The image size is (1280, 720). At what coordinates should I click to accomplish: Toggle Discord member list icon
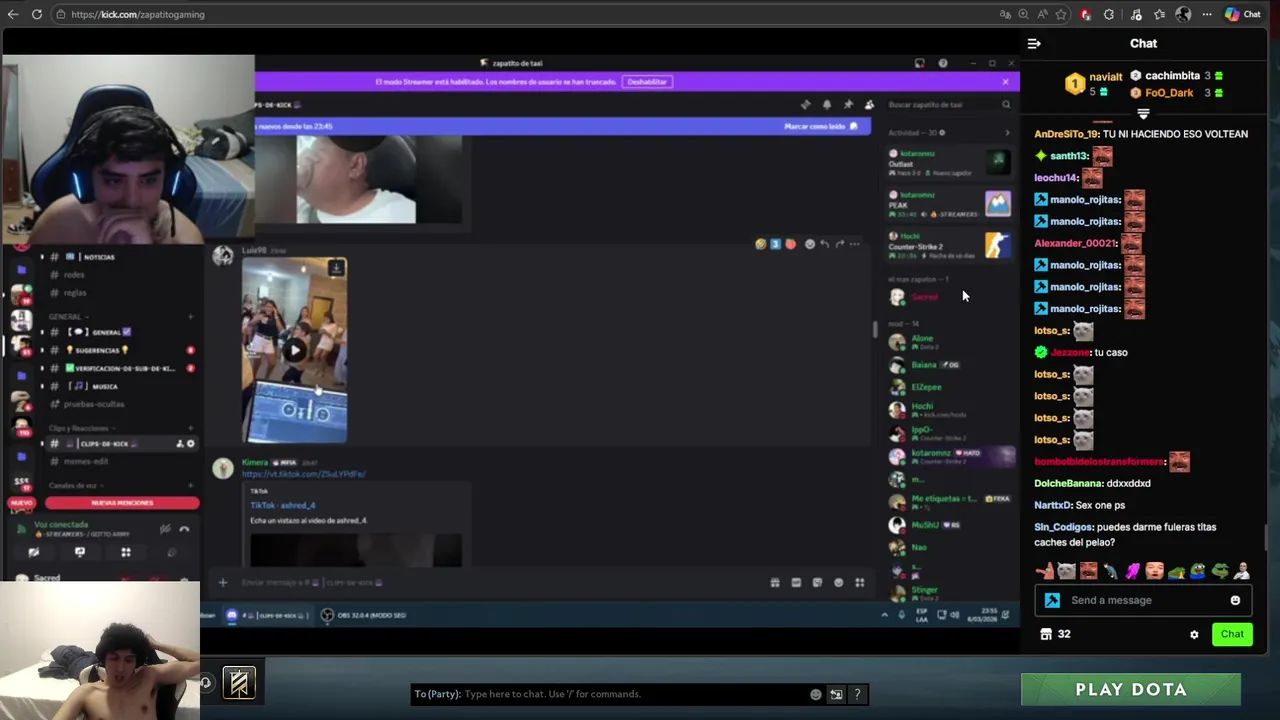869,104
